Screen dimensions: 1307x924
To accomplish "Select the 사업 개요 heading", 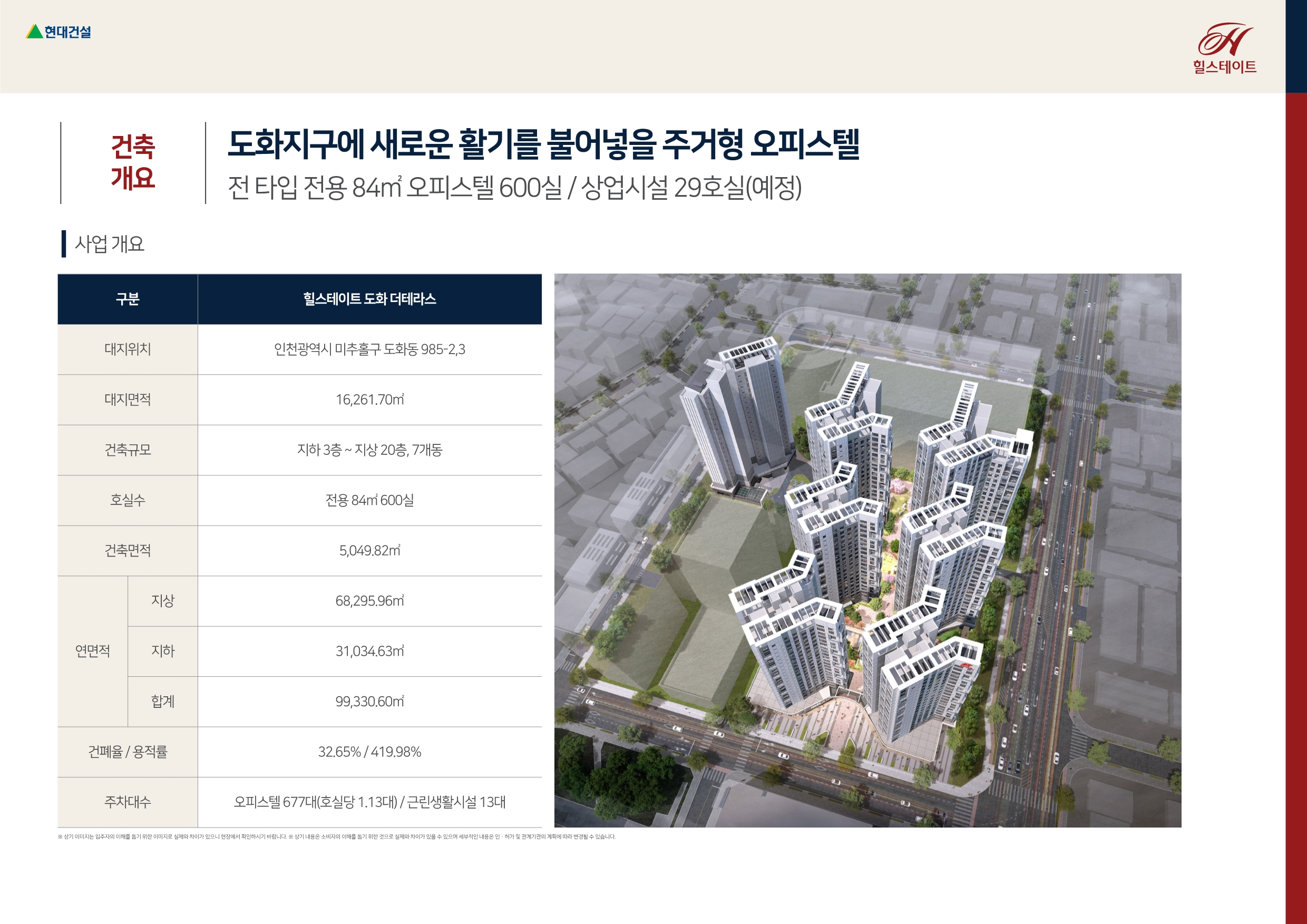I will [x=109, y=244].
